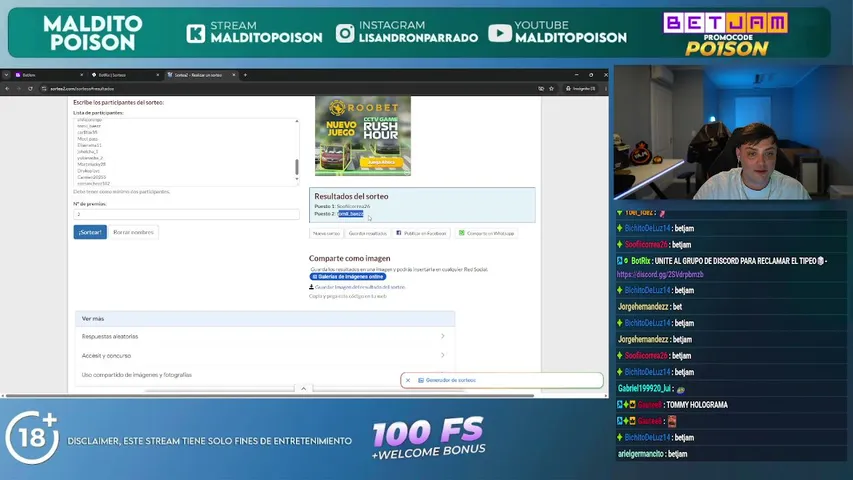Close the BotRix Sorteos tab
The height and width of the screenshot is (480, 853).
click(x=158, y=75)
